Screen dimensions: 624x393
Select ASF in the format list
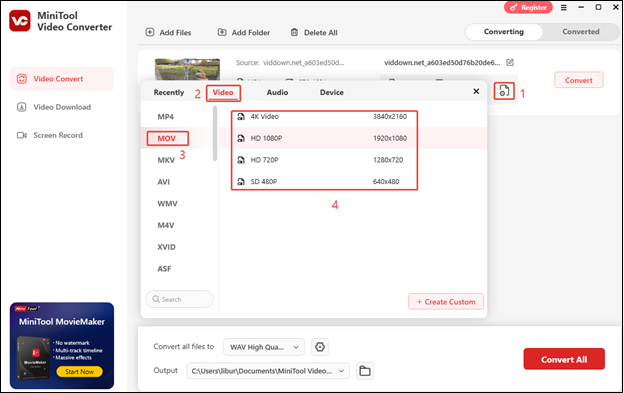tap(164, 269)
